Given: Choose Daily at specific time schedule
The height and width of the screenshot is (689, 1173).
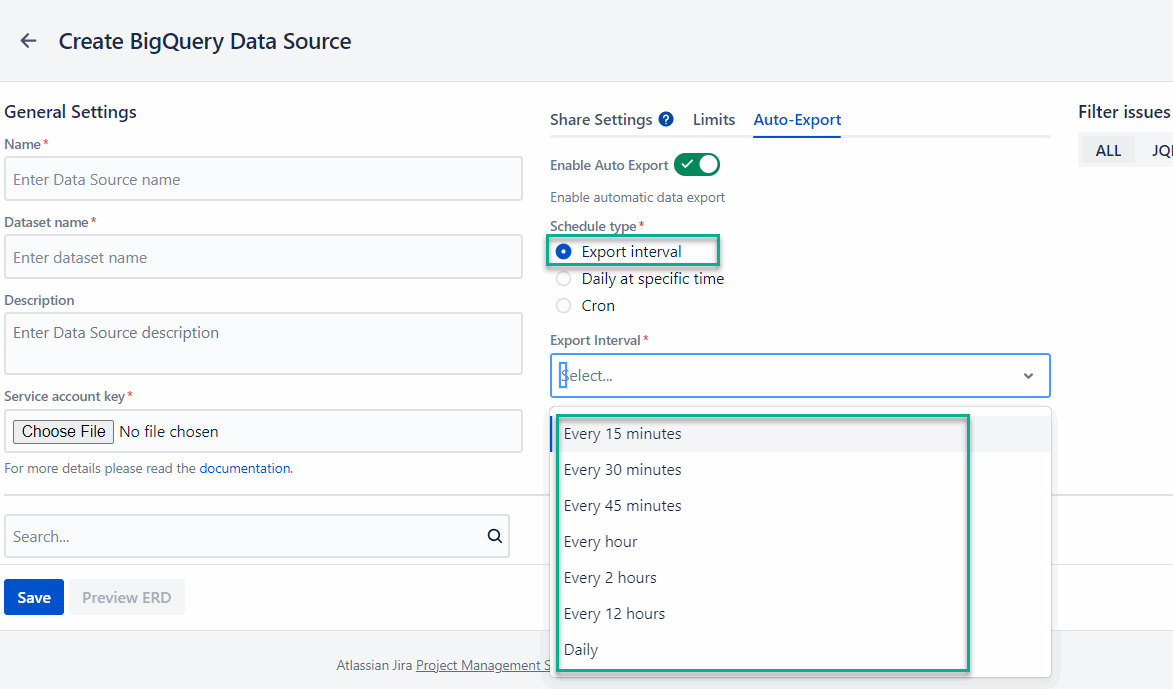Looking at the screenshot, I should click(x=564, y=279).
